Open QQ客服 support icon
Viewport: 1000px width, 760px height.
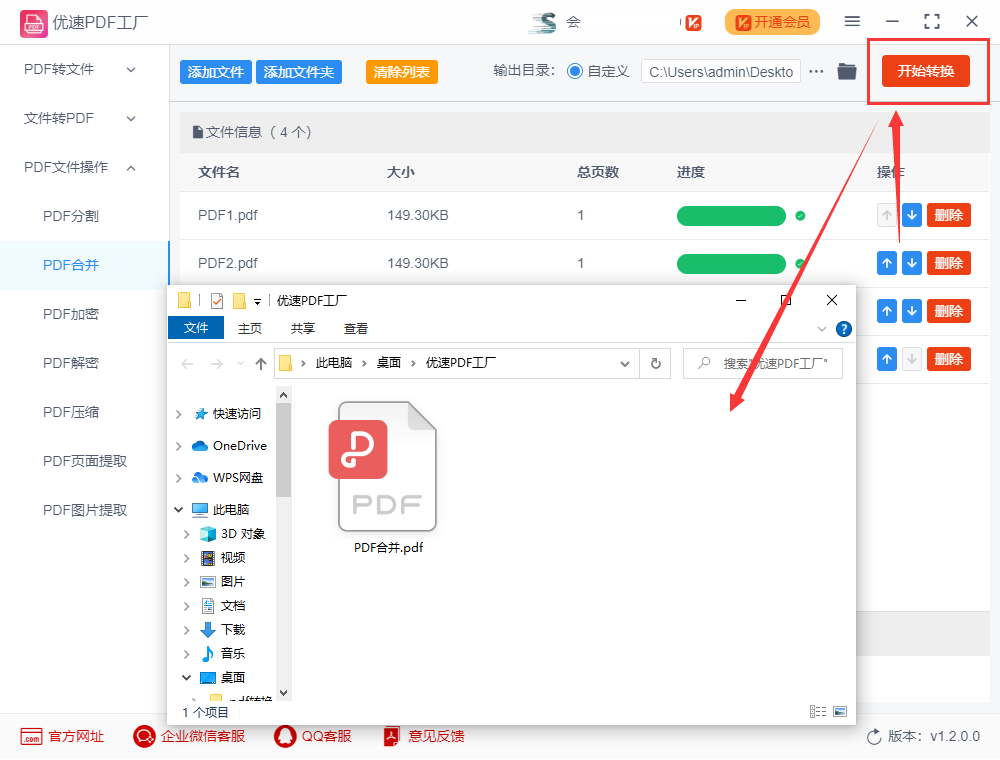(285, 736)
